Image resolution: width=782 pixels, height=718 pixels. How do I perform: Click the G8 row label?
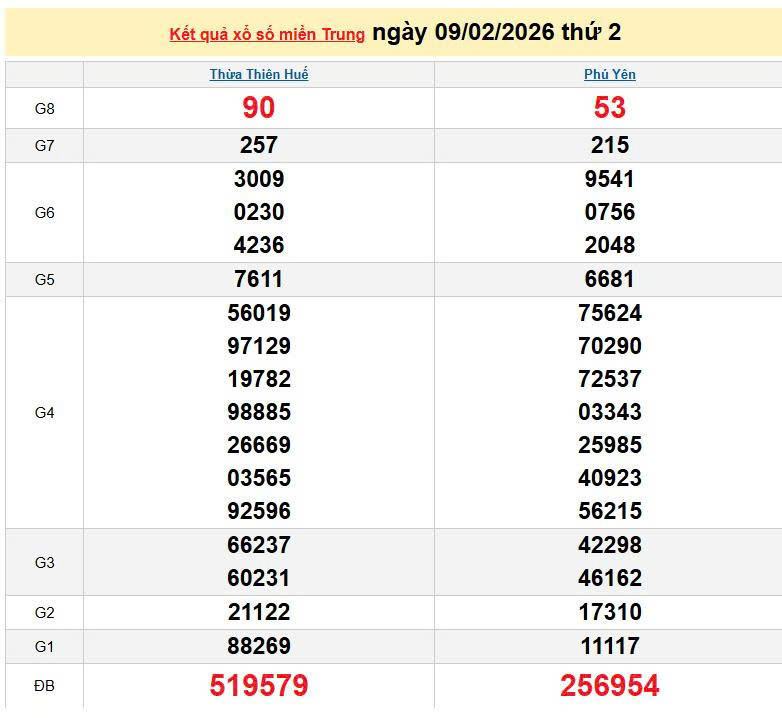[x=44, y=108]
